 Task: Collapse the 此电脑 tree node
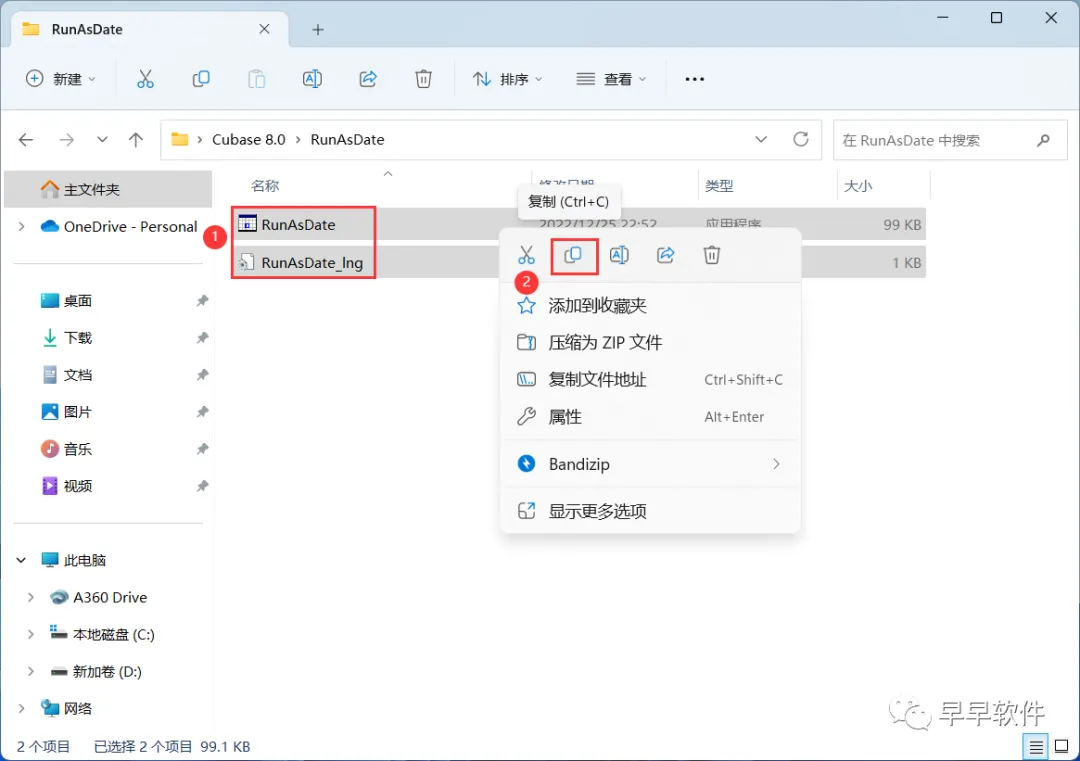coord(21,561)
